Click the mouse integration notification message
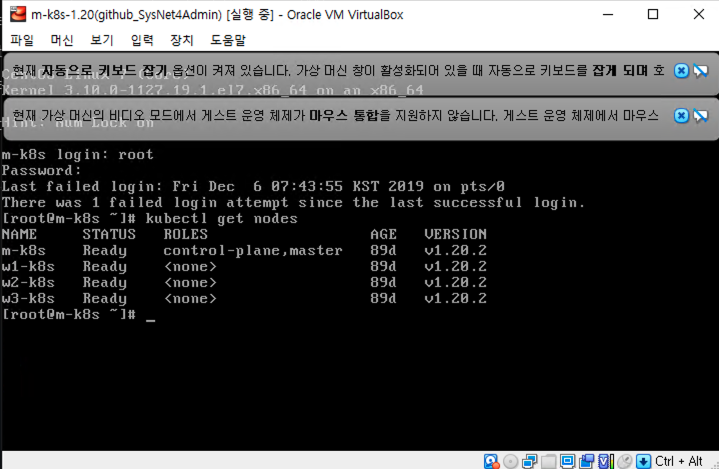The width and height of the screenshot is (719, 469). click(335, 116)
